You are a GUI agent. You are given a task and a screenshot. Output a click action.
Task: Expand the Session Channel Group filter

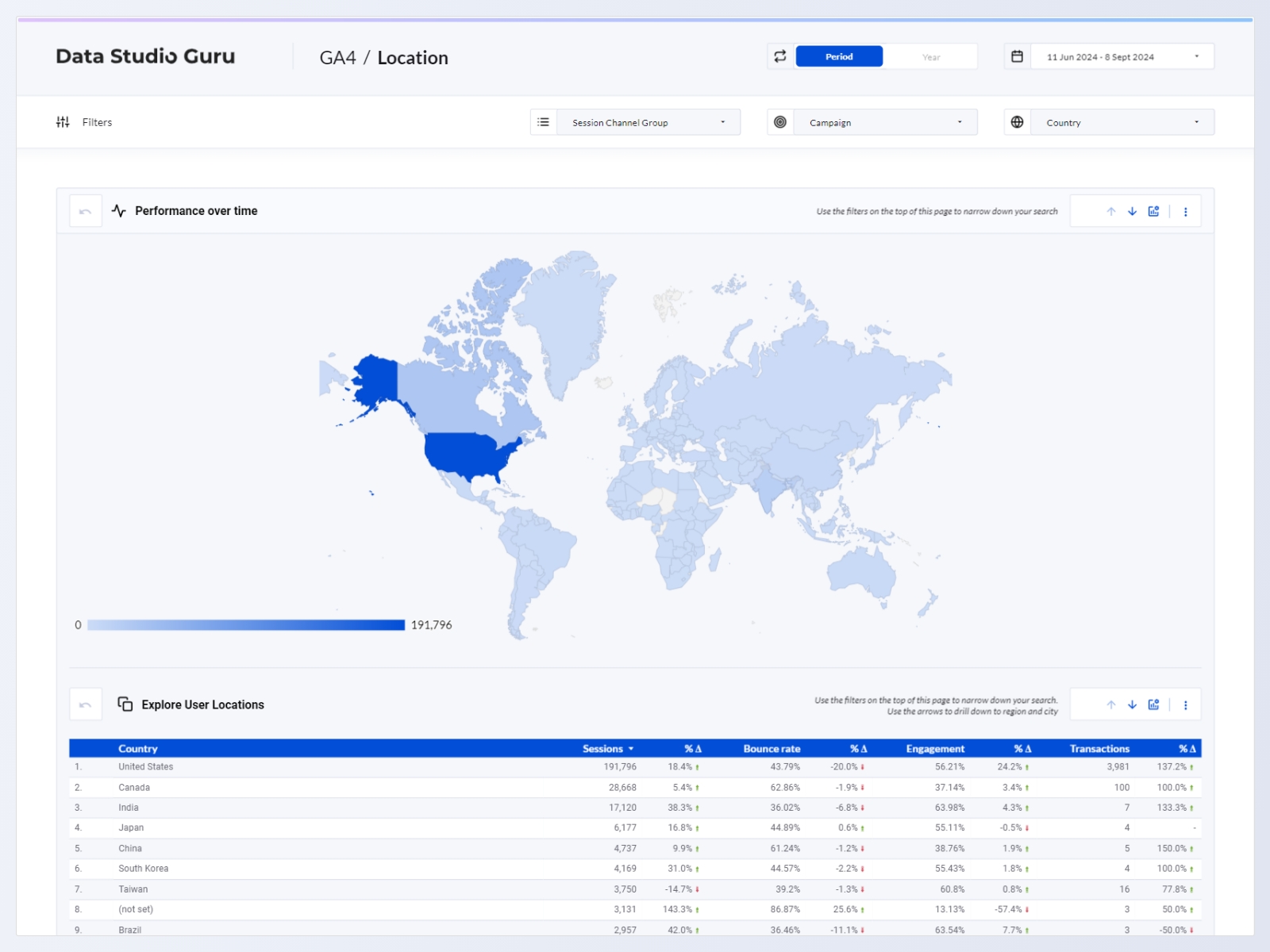tap(648, 122)
